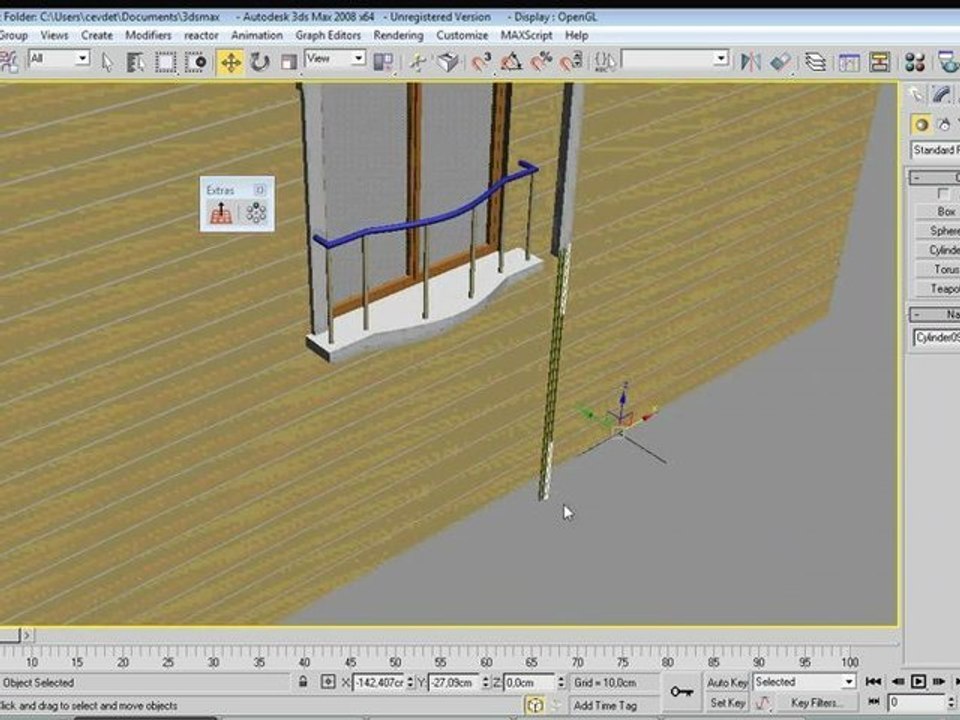Click the Cylinder primitive button
This screenshot has height=720, width=960.
(937, 250)
